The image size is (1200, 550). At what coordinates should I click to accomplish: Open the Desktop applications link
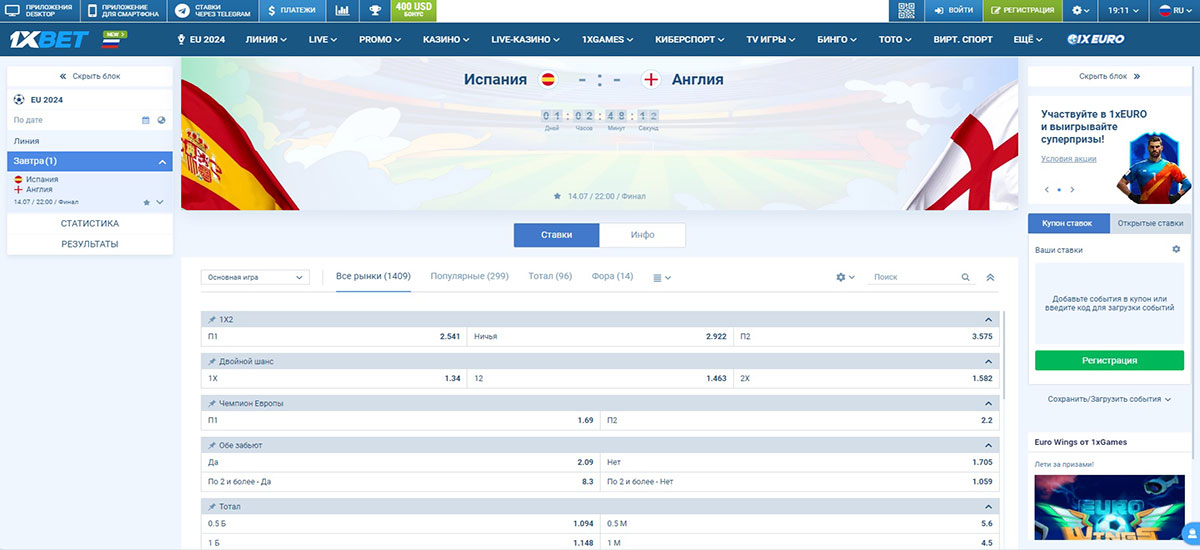click(41, 11)
